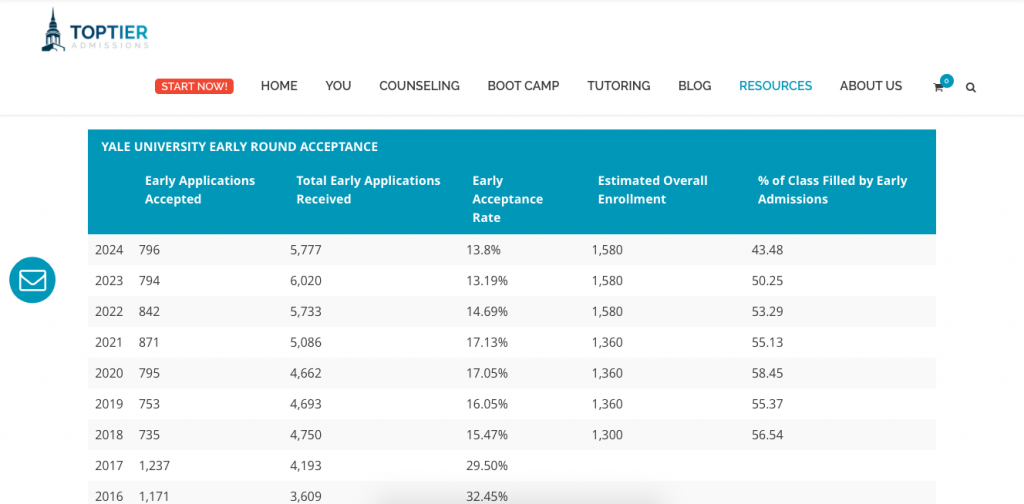1024x504 pixels.
Task: Click the 4,750 applications value
Action: point(306,435)
